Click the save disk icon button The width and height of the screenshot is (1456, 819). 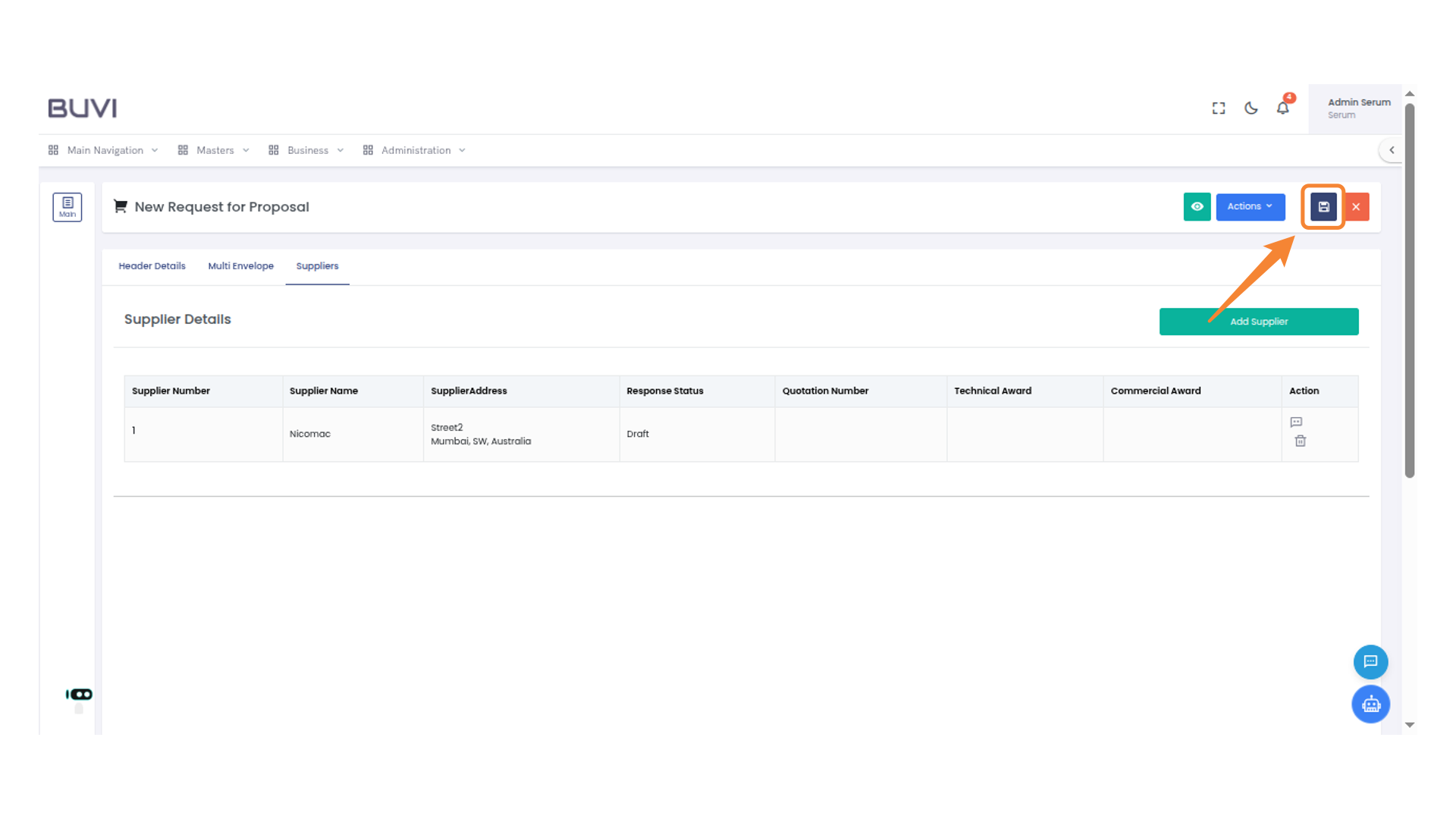[1323, 206]
